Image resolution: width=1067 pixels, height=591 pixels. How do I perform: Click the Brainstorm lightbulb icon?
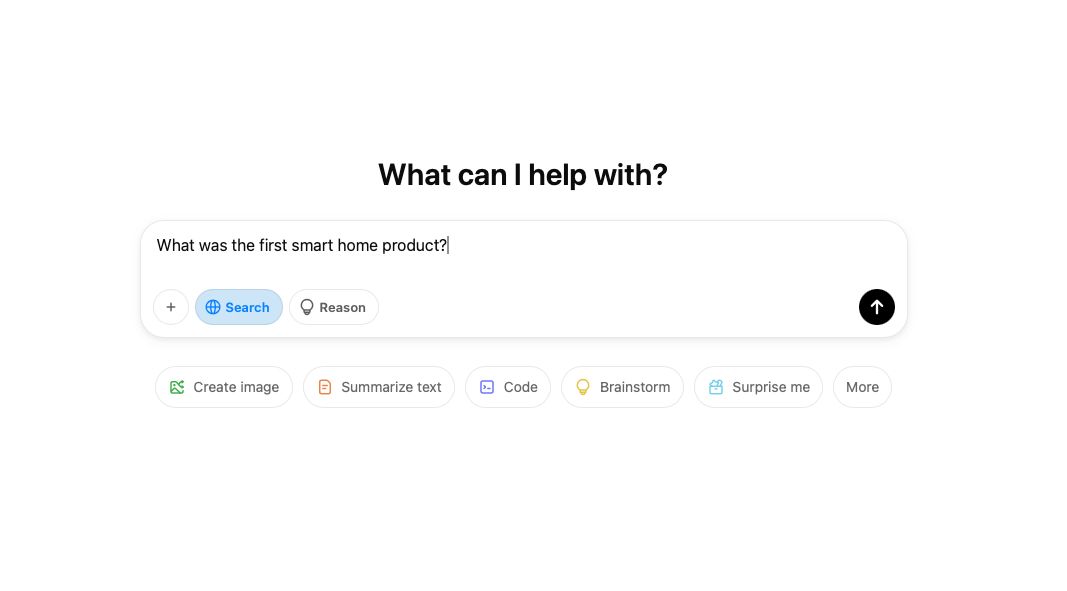pyautogui.click(x=583, y=386)
